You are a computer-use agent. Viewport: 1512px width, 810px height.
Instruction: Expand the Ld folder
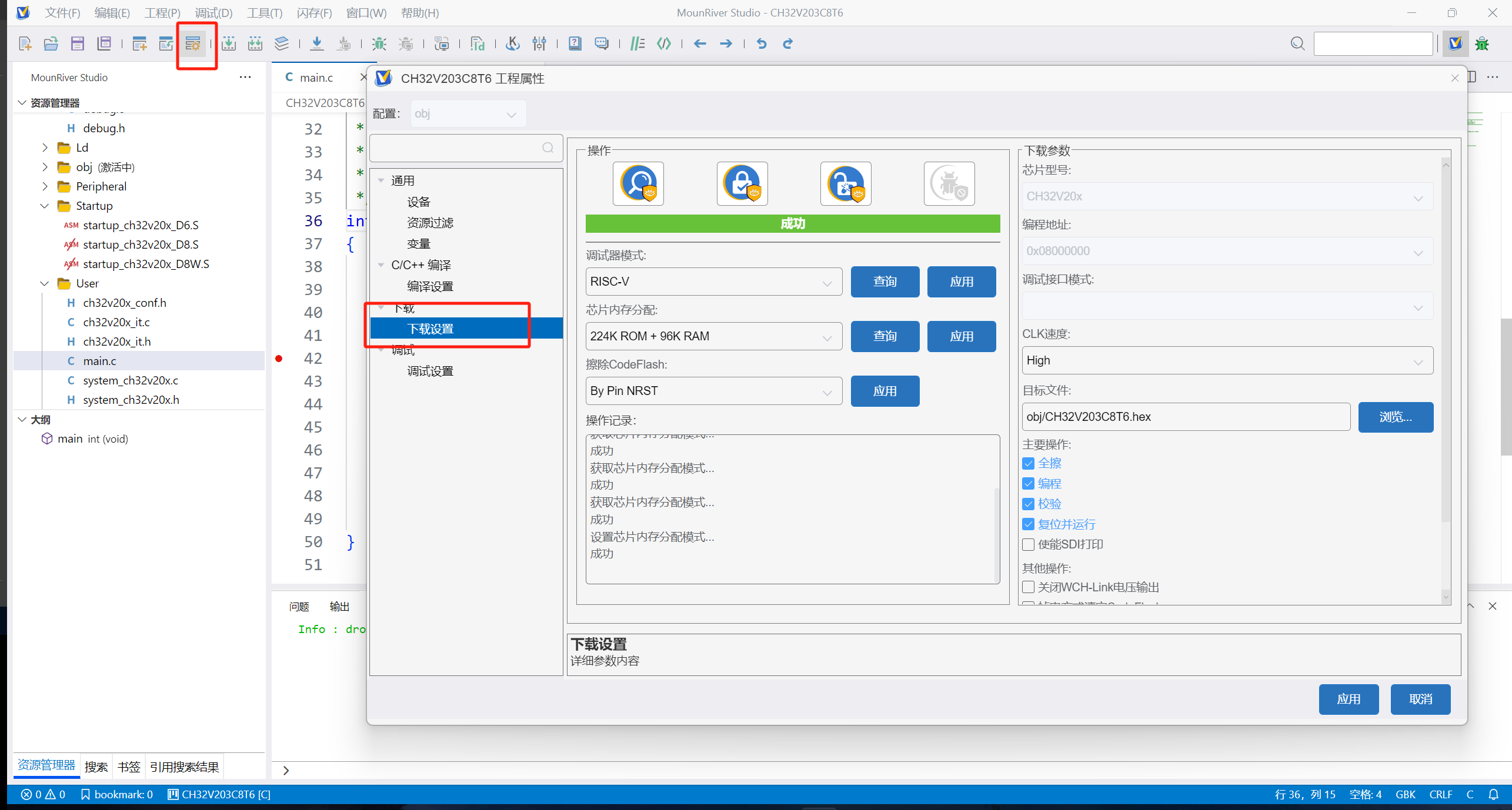point(45,148)
